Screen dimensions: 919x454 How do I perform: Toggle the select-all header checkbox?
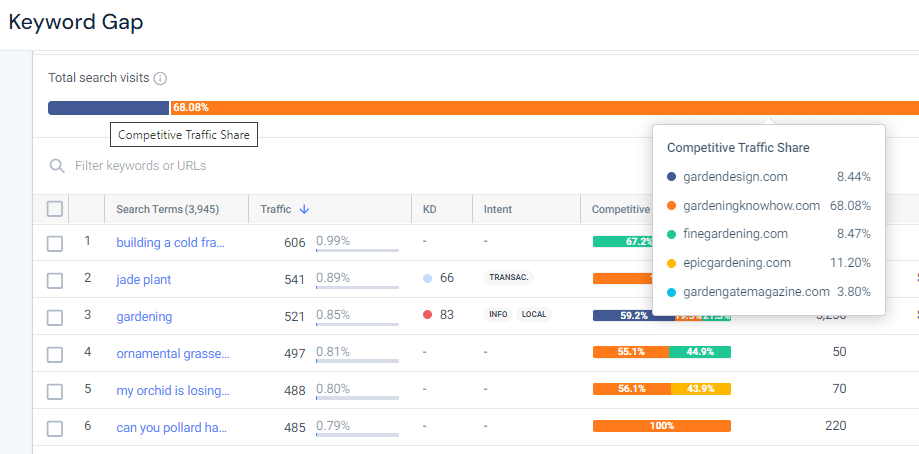(55, 209)
